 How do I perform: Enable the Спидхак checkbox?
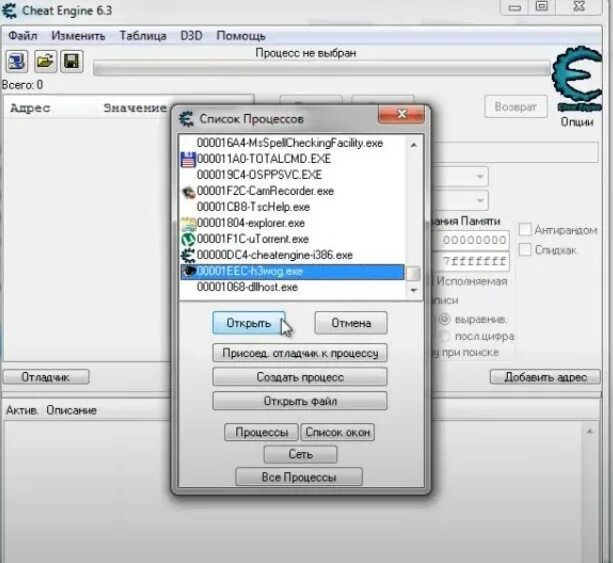pos(525,249)
